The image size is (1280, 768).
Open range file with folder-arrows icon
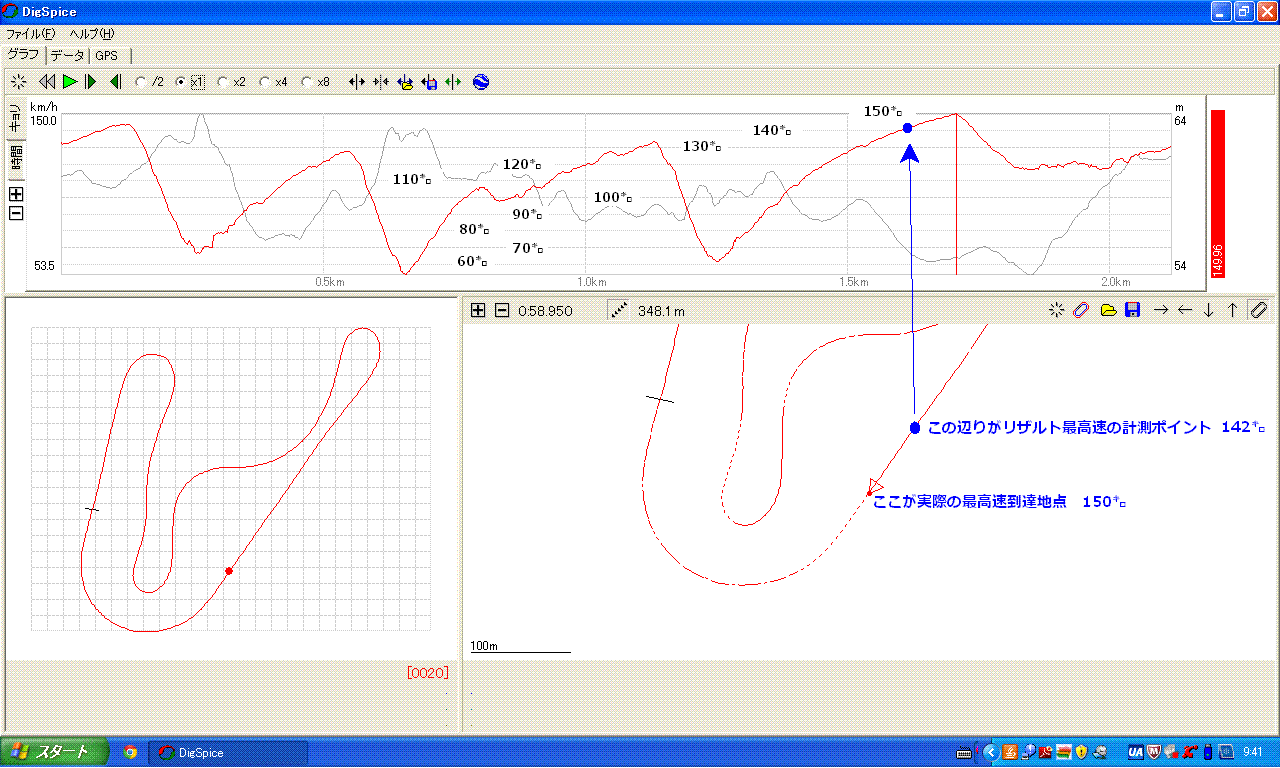[x=405, y=82]
